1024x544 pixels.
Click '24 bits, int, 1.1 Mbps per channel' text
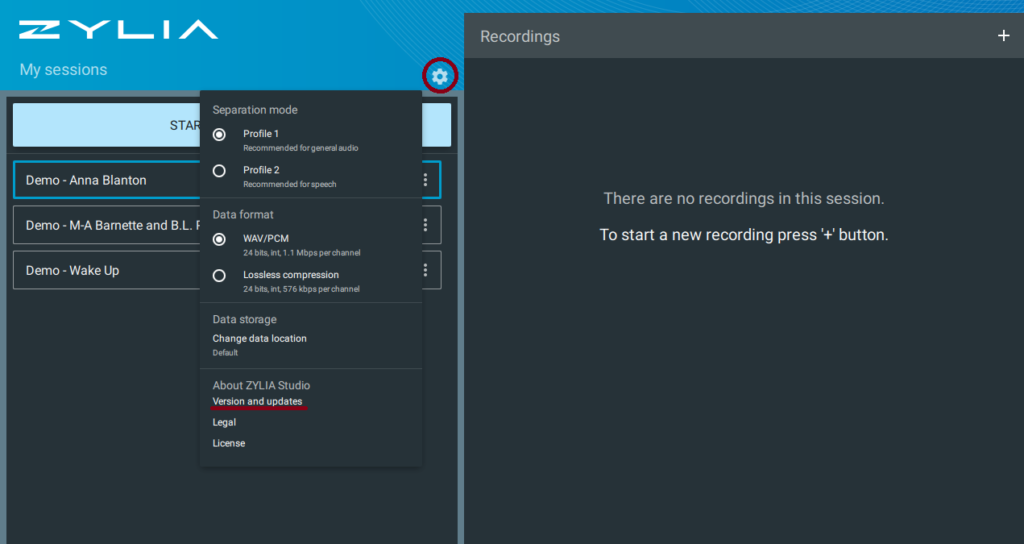click(302, 253)
